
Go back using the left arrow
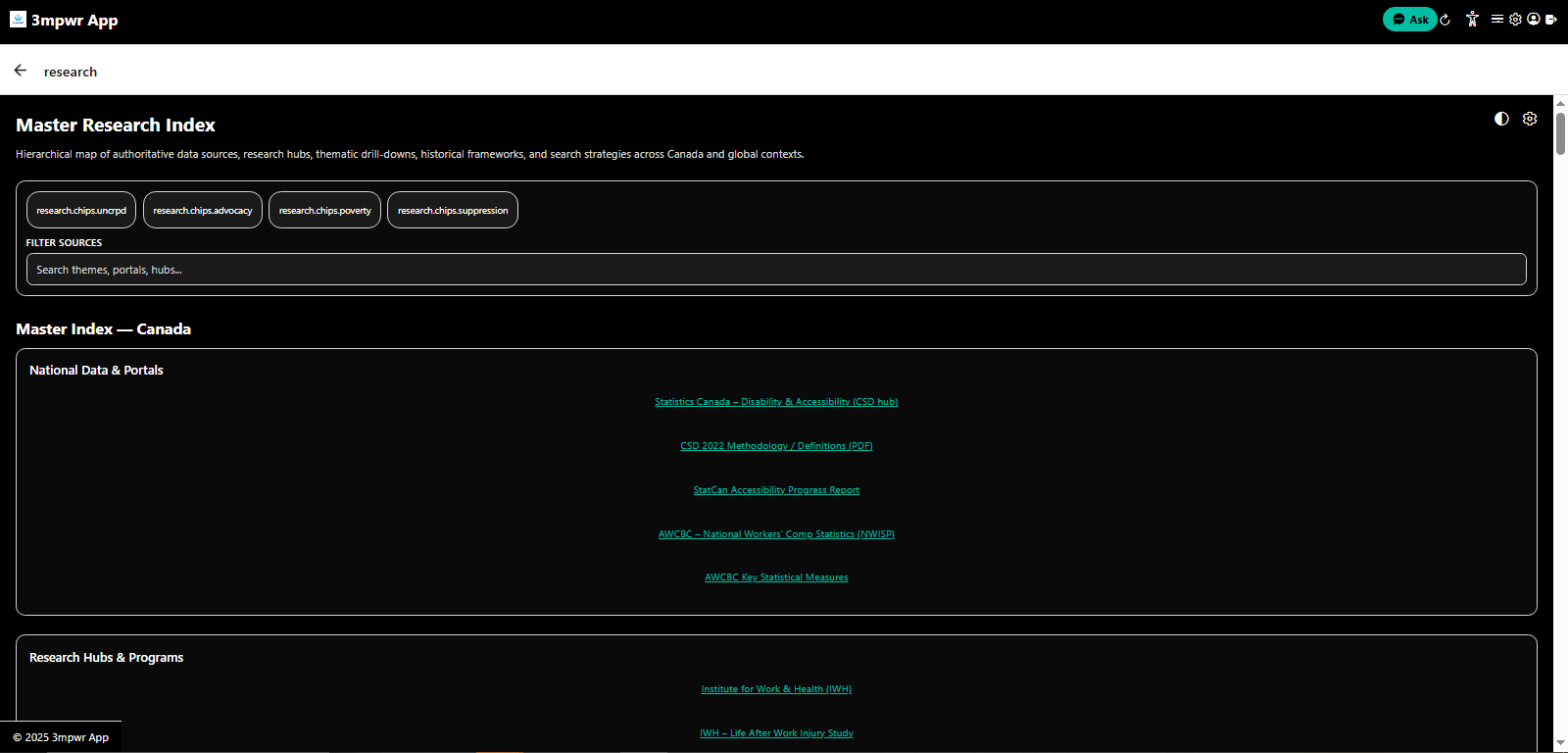pyautogui.click(x=21, y=71)
